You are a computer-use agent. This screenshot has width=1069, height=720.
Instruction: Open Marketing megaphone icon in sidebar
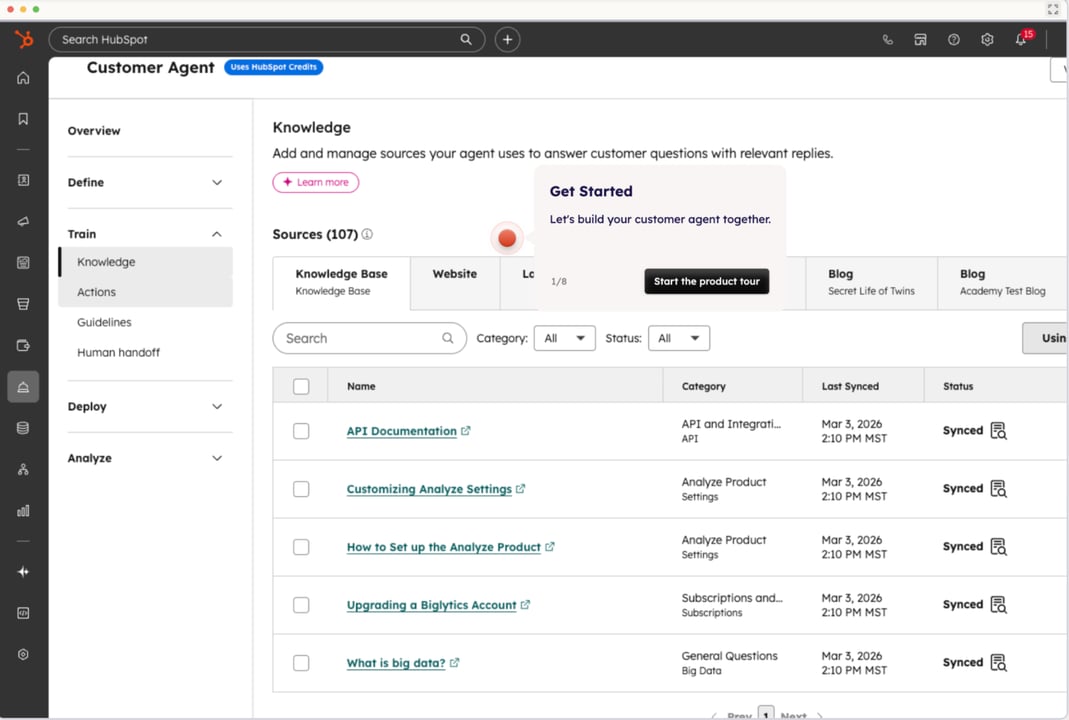pyautogui.click(x=23, y=222)
